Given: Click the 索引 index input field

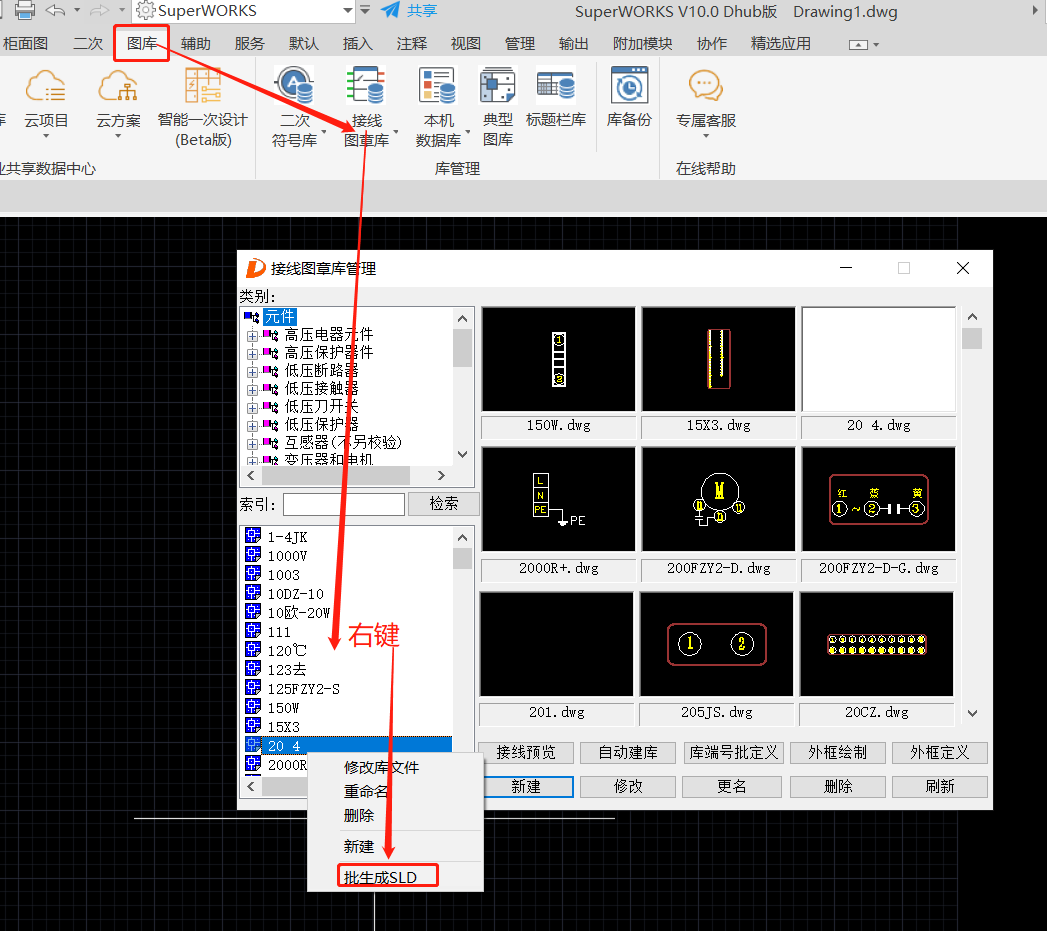Looking at the screenshot, I should (344, 504).
